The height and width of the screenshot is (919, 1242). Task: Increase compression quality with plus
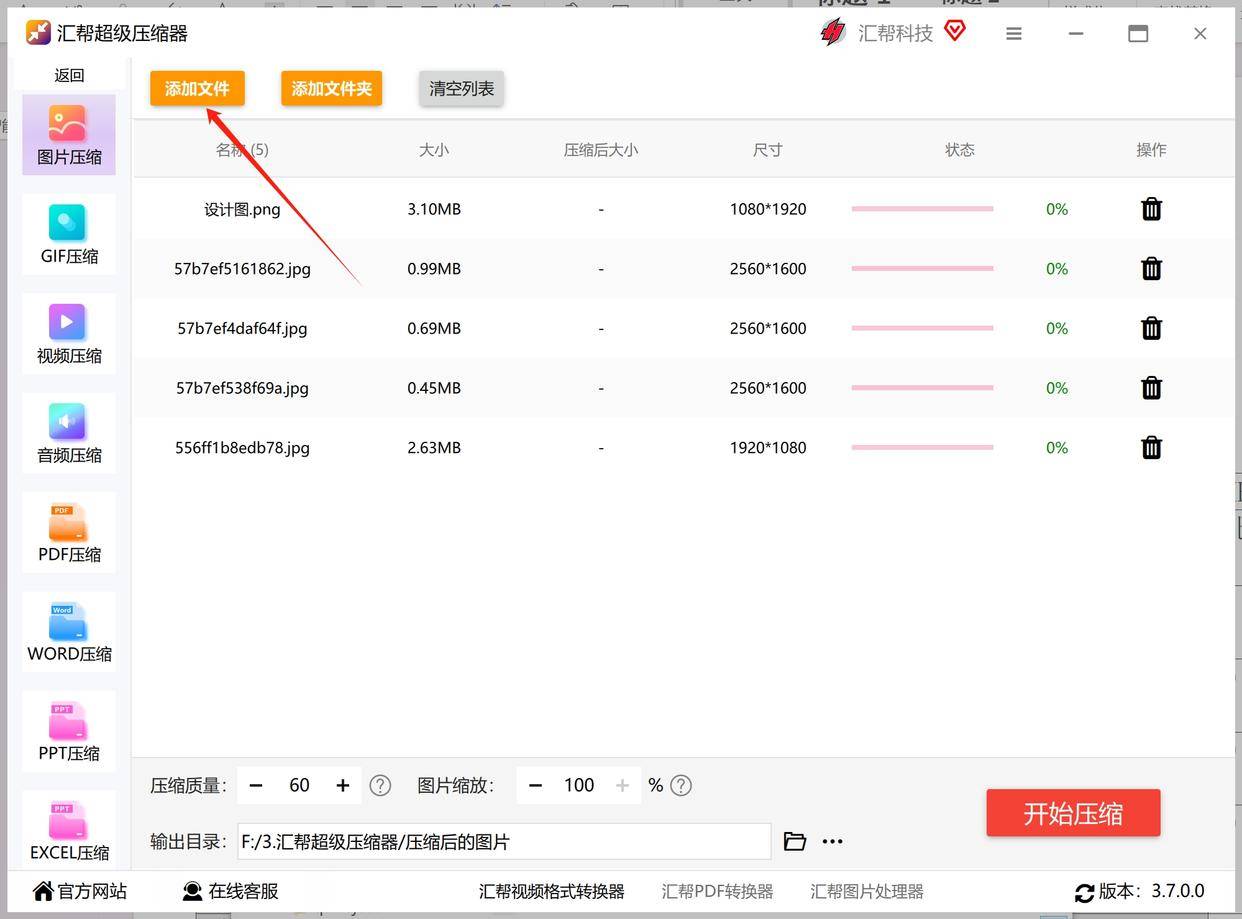click(343, 786)
